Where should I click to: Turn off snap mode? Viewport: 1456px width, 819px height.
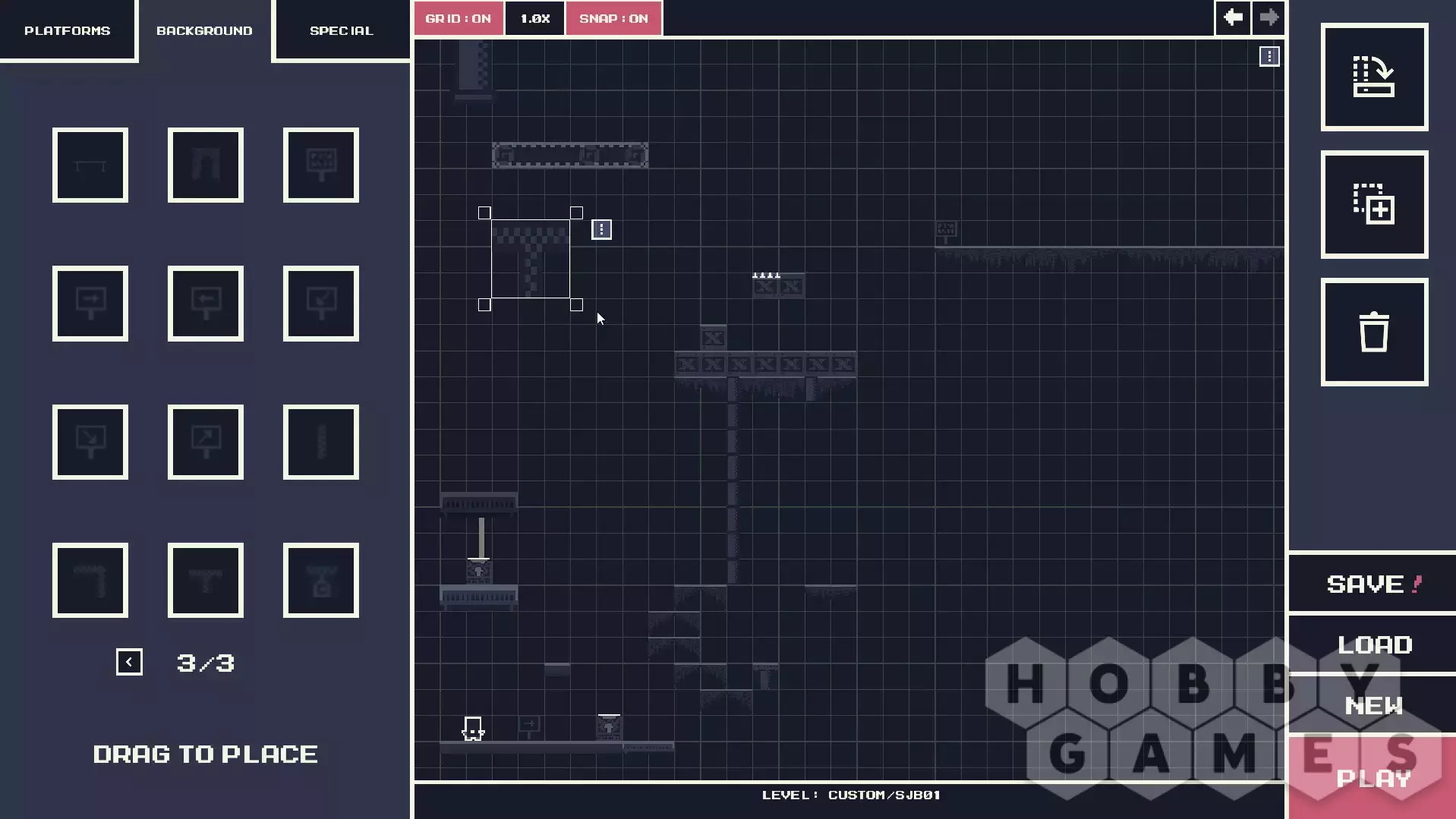click(613, 18)
